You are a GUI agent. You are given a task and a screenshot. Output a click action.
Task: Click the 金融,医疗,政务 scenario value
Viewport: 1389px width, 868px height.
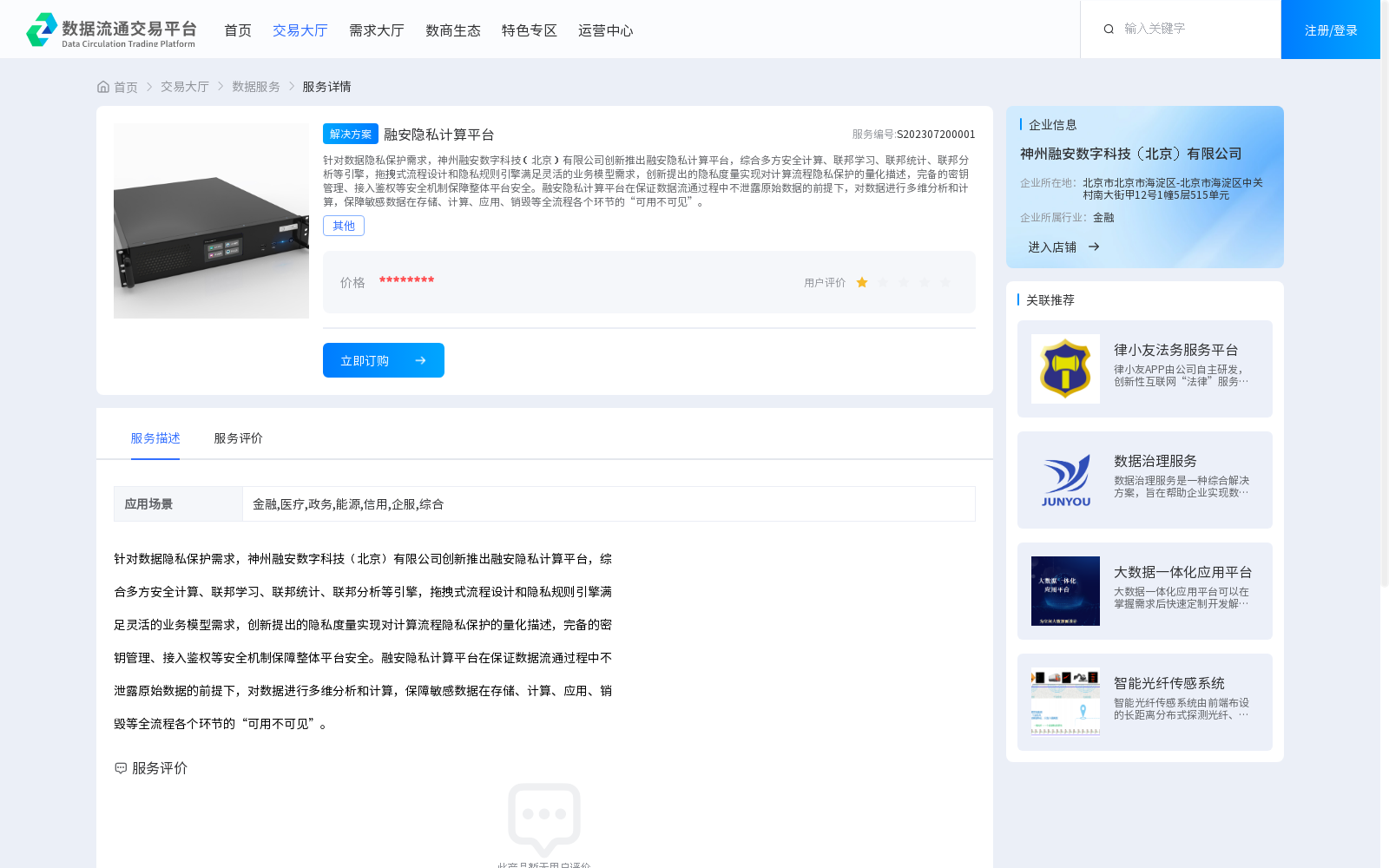(348, 504)
